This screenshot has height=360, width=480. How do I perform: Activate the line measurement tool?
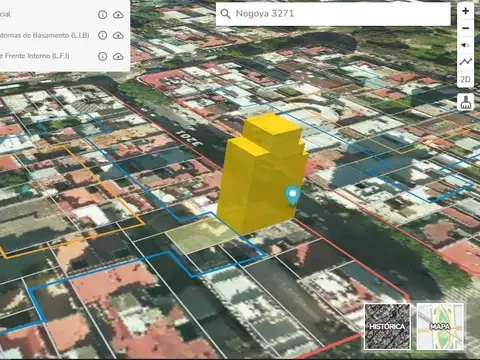point(466,62)
